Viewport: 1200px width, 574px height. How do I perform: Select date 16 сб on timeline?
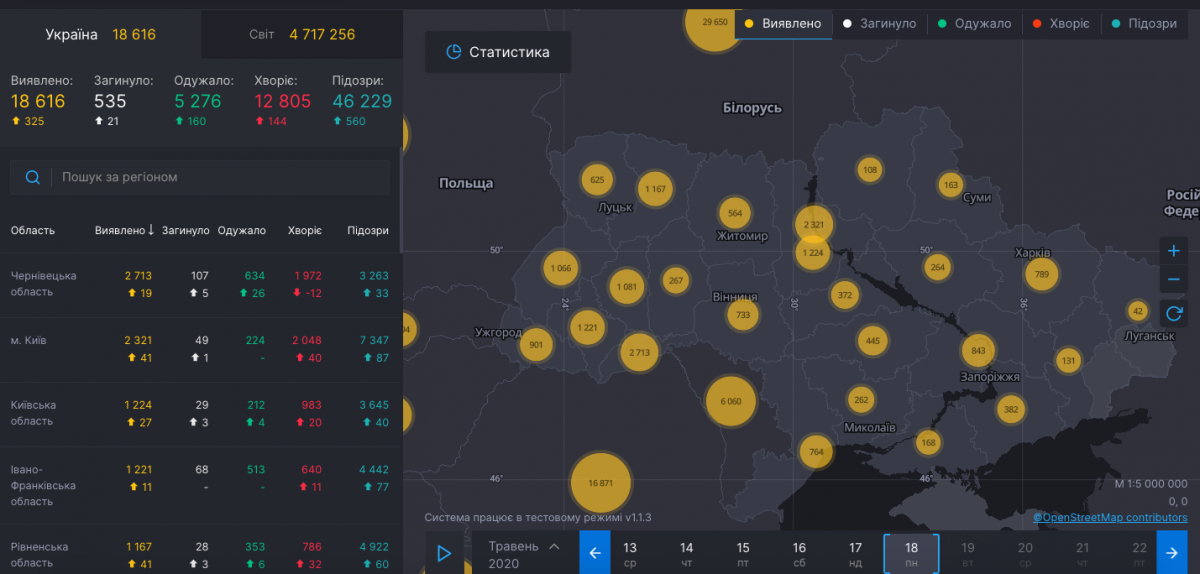[x=799, y=554]
